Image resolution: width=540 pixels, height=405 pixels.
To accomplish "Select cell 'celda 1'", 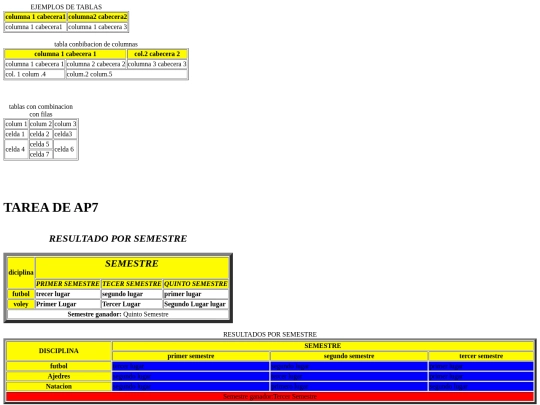I will (x=16, y=134).
